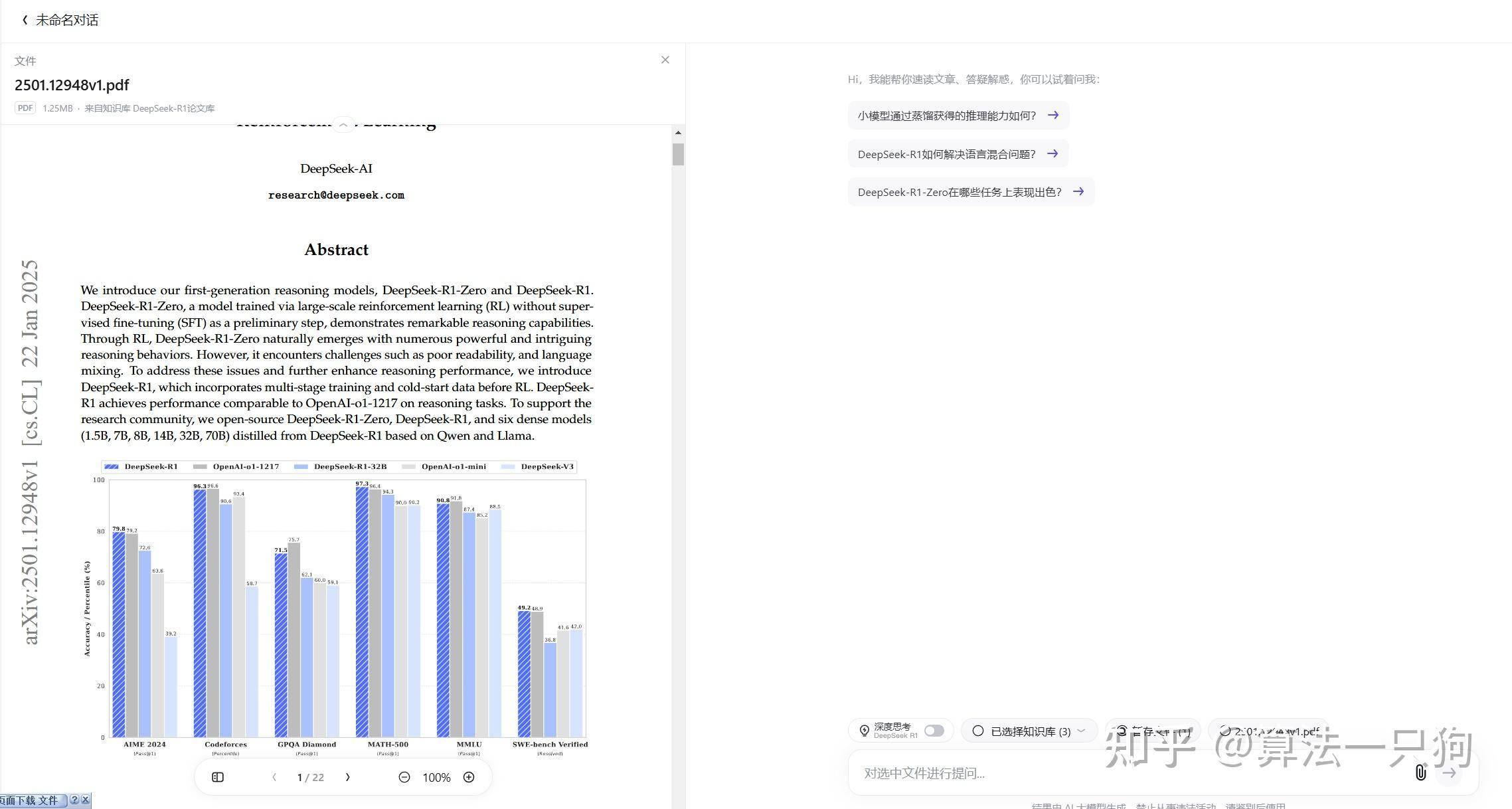The height and width of the screenshot is (809, 1512).
Task: Open the 已选择知识库 (3) dropdown
Action: pyautogui.click(x=1029, y=731)
